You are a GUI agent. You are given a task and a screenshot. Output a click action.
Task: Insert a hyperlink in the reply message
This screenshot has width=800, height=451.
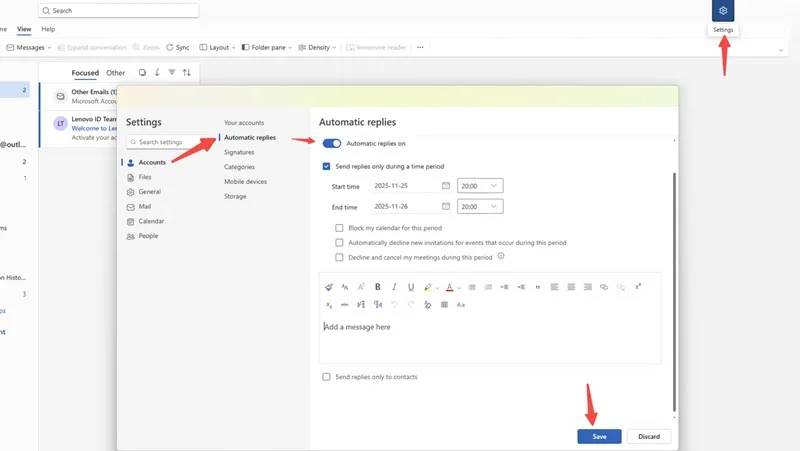(604, 287)
